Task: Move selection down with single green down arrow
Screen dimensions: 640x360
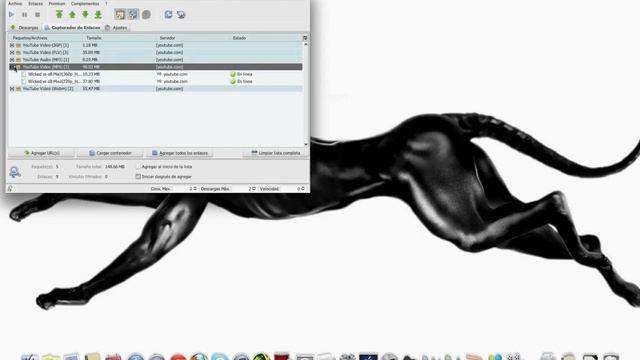Action: pos(85,15)
